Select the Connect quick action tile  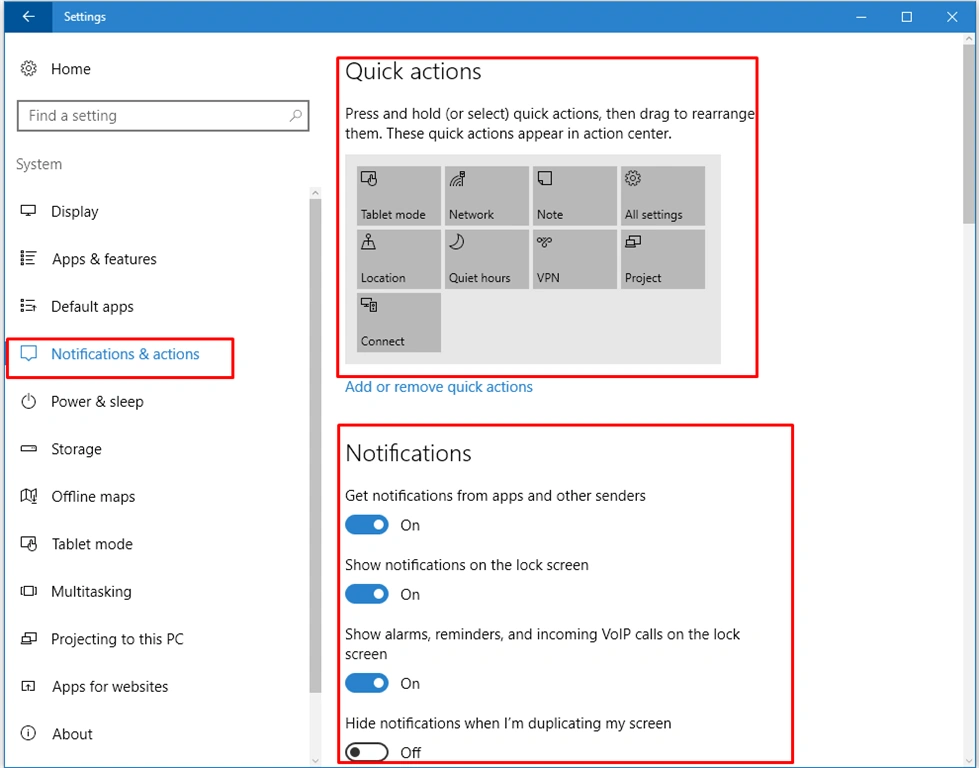pyautogui.click(x=398, y=323)
